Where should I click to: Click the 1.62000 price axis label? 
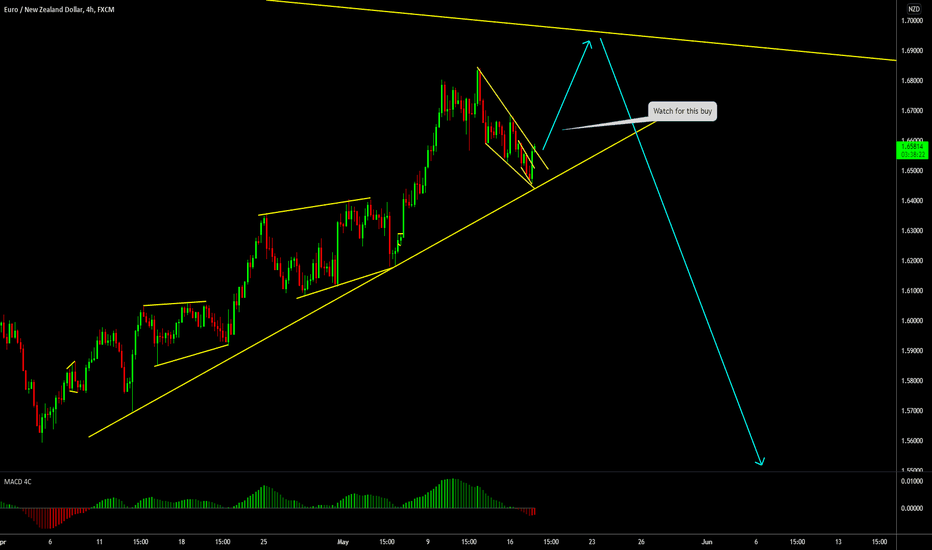[912, 260]
